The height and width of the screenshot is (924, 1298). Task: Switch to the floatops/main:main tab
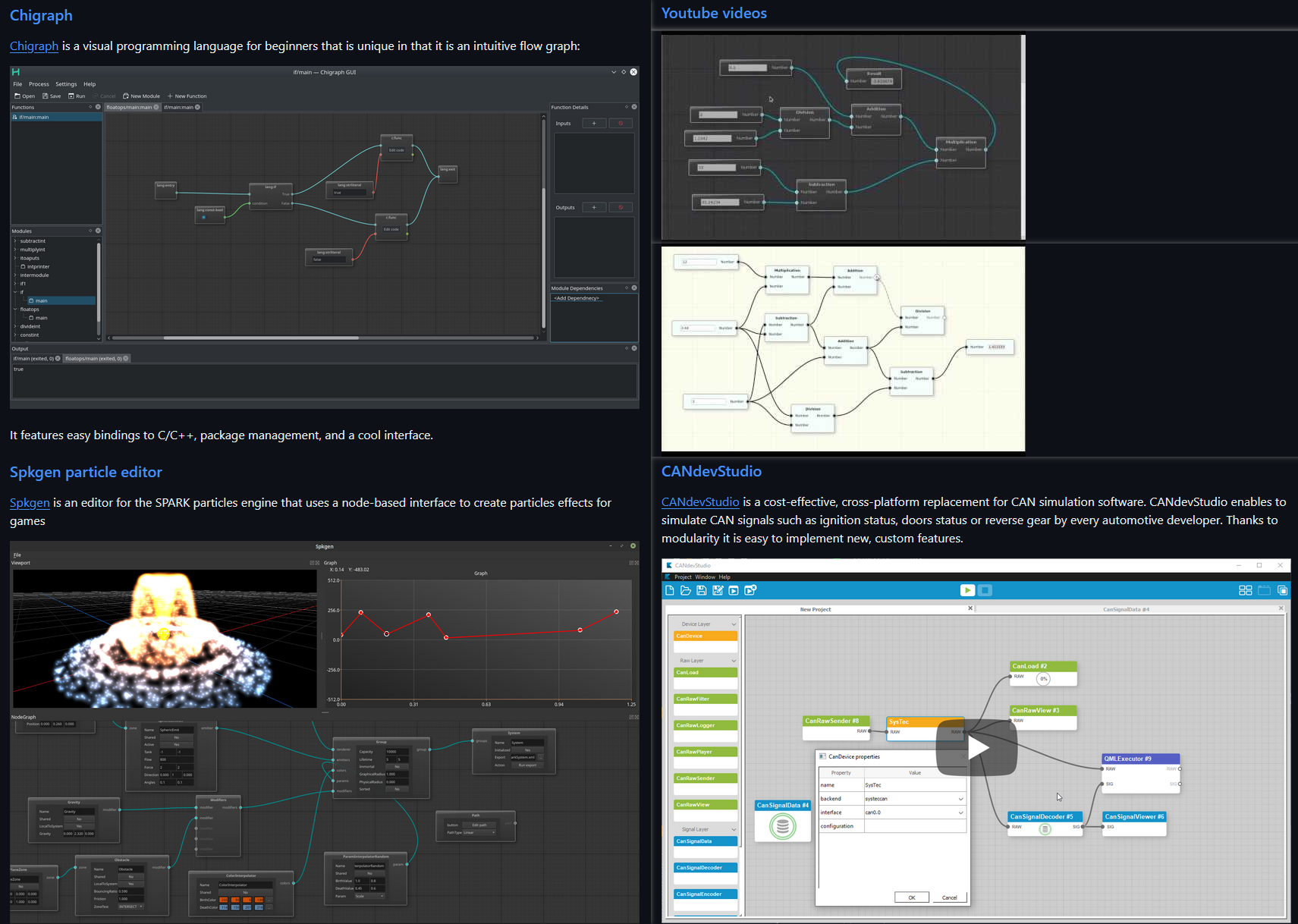(x=129, y=107)
